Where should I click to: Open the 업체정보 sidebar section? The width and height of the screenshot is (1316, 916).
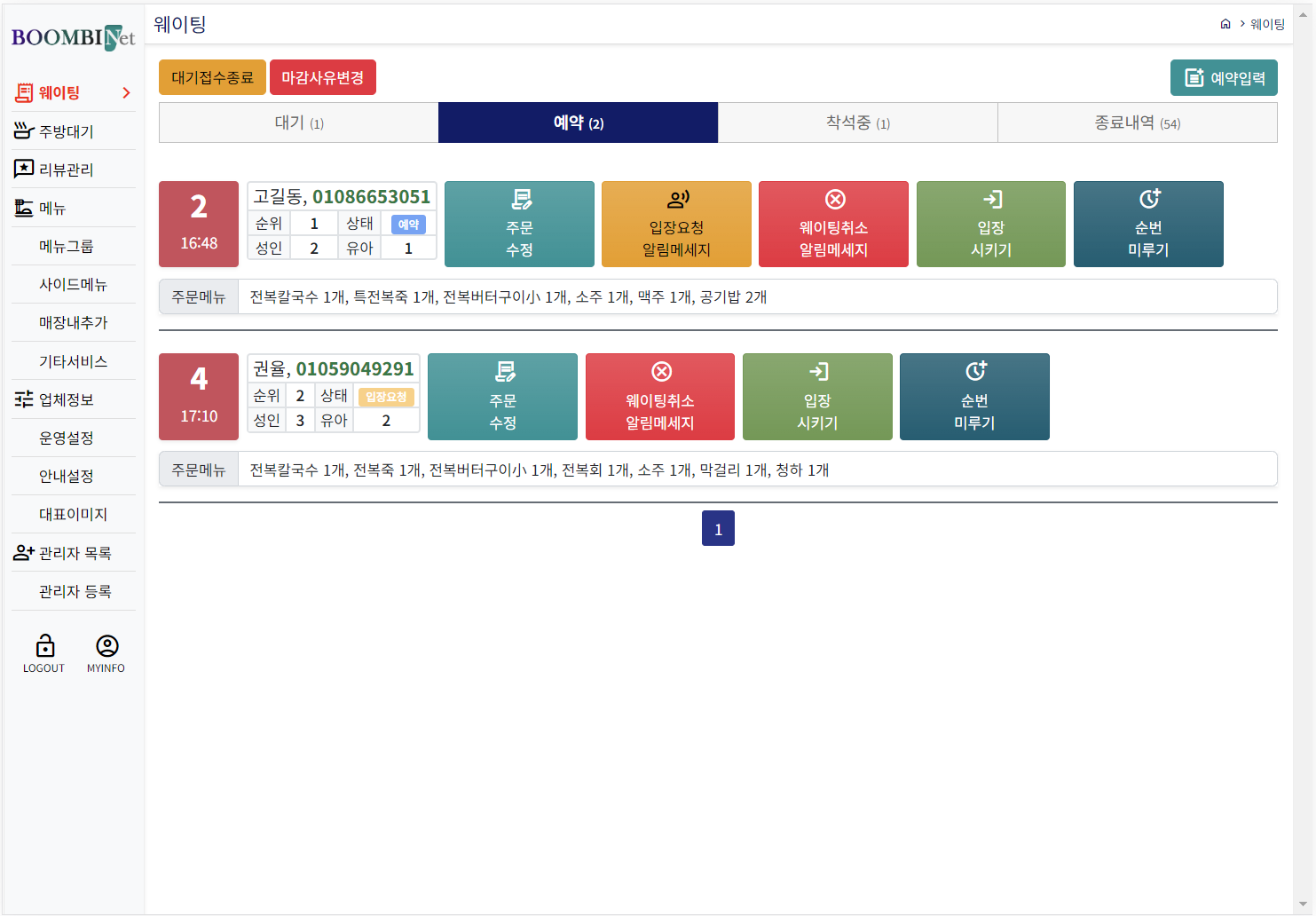[66, 399]
